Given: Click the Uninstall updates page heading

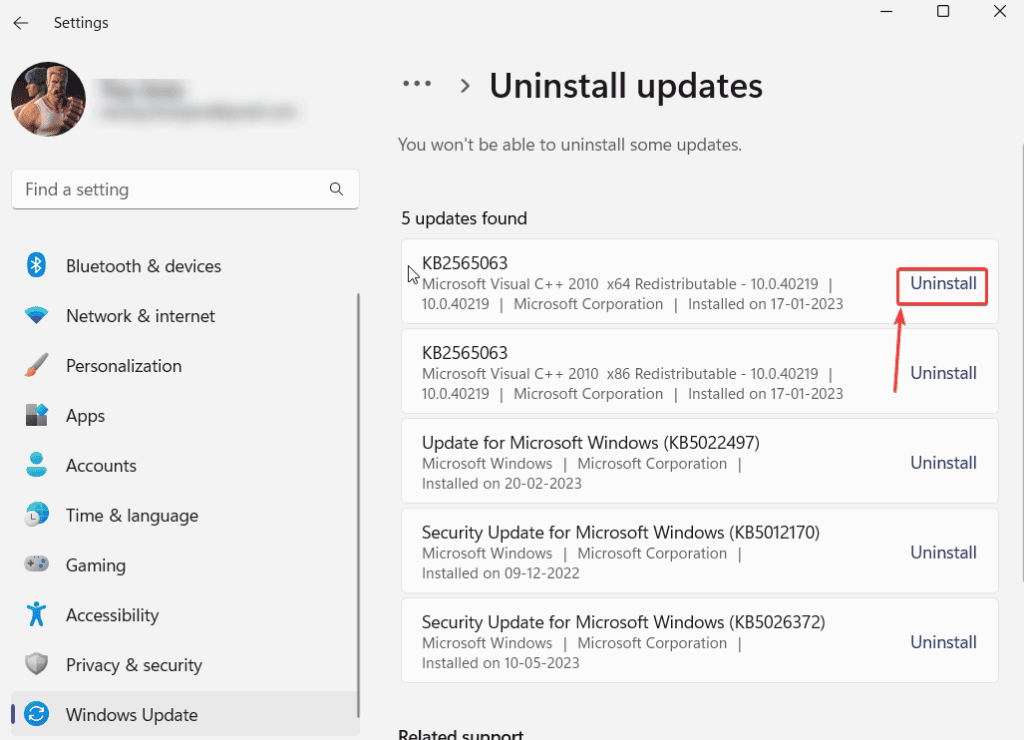Looking at the screenshot, I should click(x=626, y=86).
